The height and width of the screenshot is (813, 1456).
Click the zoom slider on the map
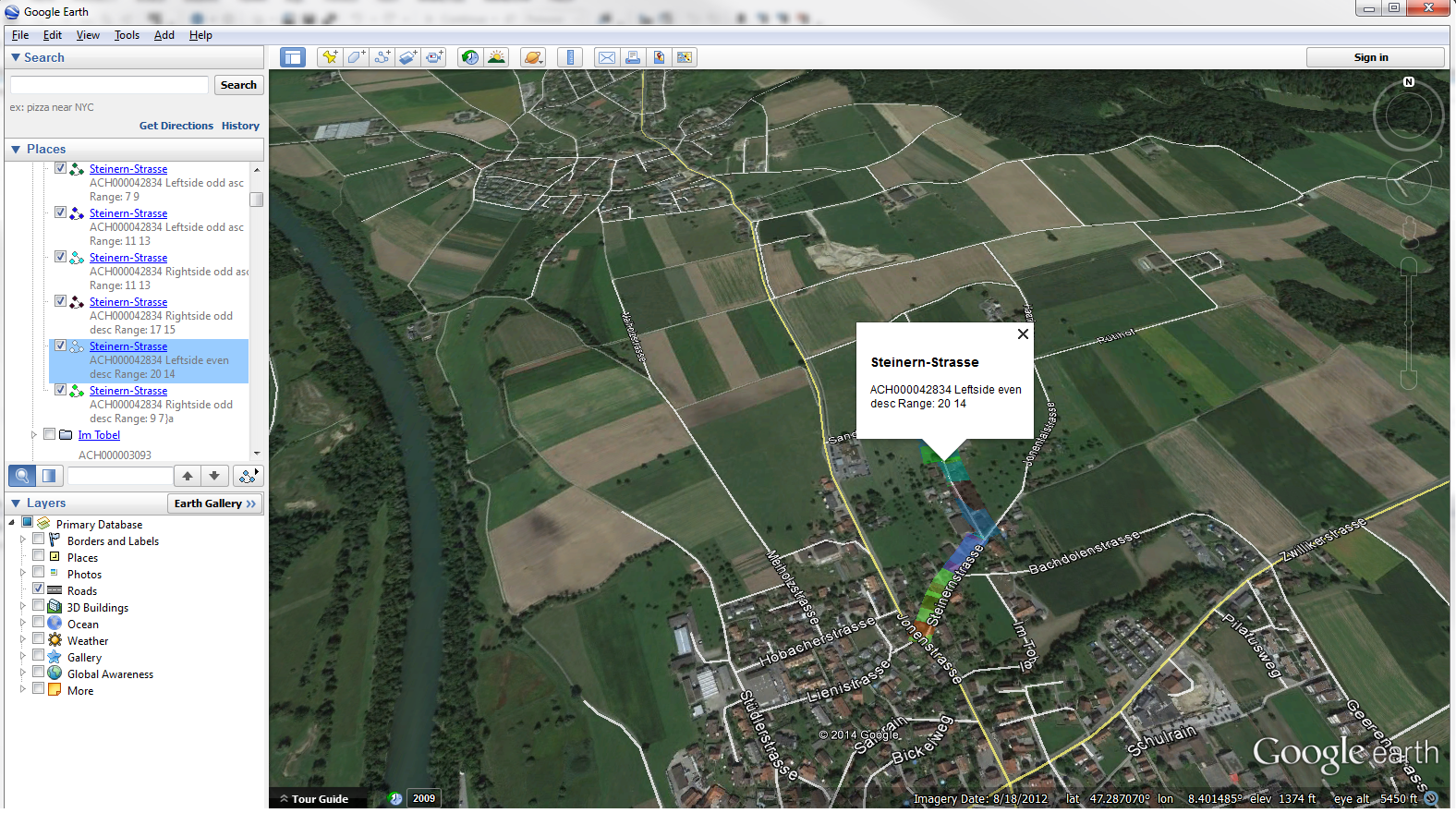point(1409,322)
